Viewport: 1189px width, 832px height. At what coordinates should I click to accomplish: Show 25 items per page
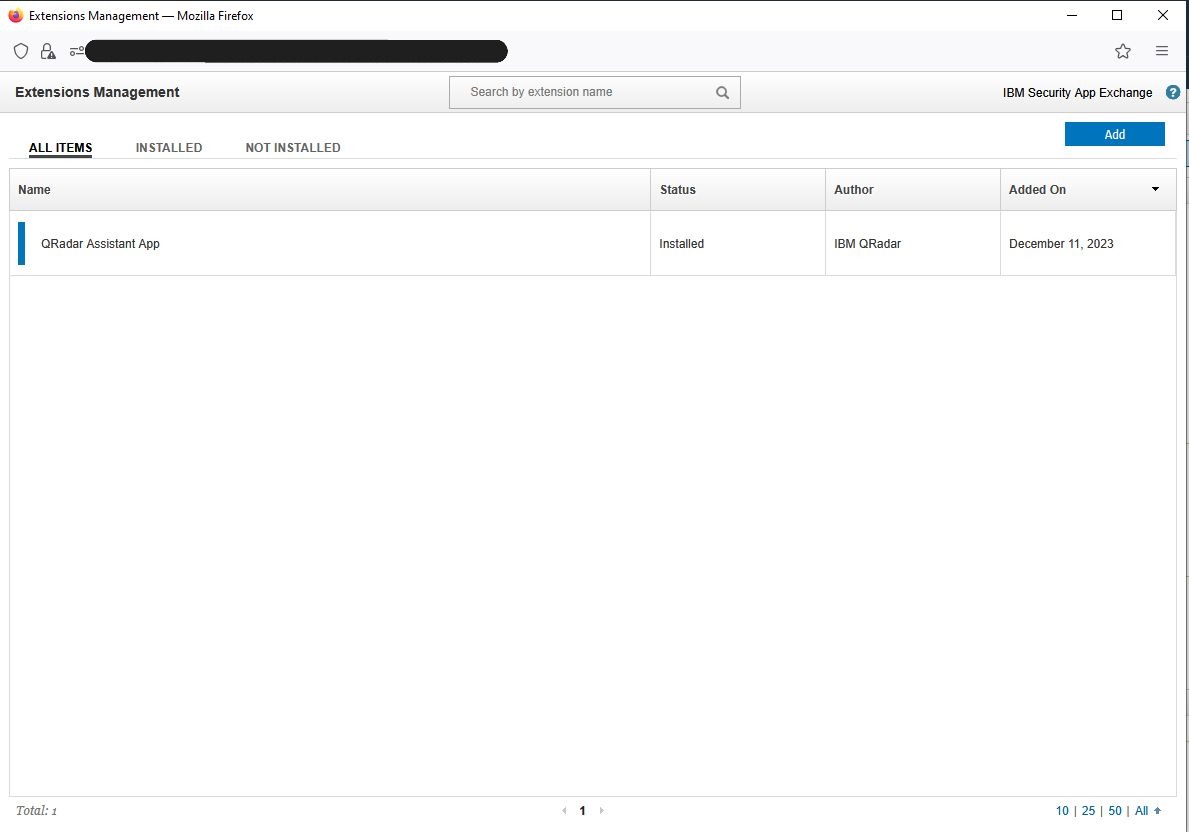pyautogui.click(x=1088, y=811)
